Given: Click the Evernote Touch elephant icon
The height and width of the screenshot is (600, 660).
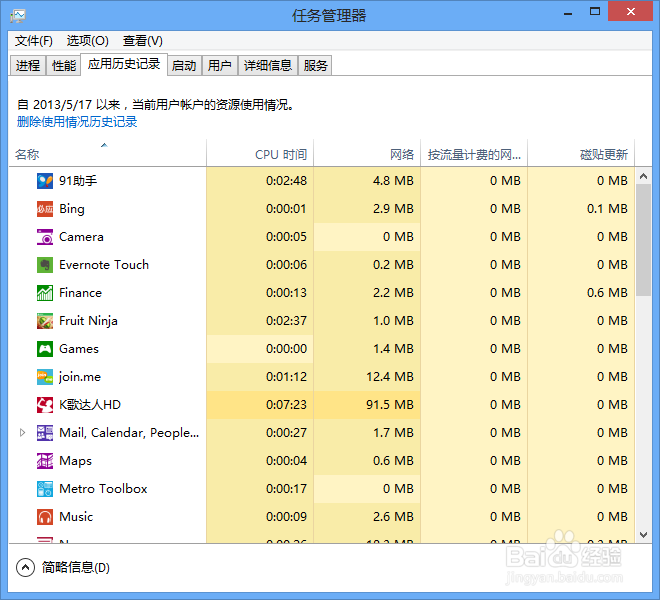Looking at the screenshot, I should coord(45,265).
